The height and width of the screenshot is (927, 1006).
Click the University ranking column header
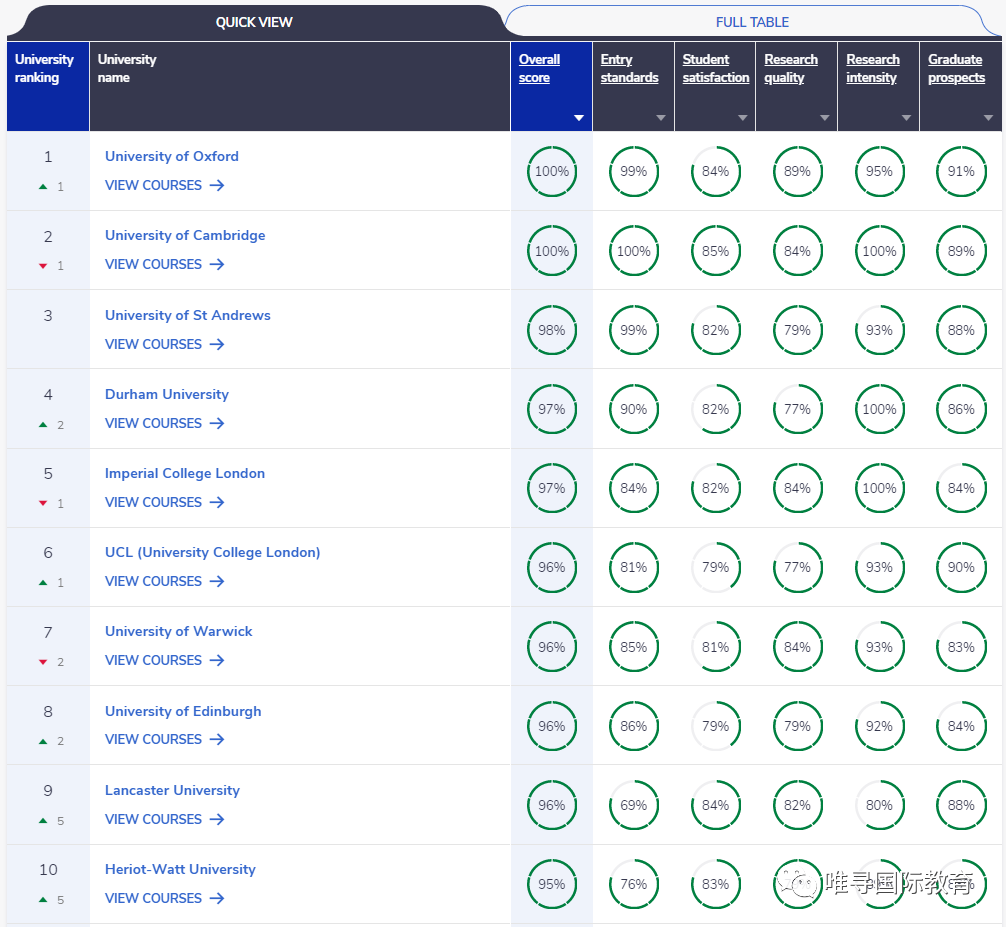(47, 87)
